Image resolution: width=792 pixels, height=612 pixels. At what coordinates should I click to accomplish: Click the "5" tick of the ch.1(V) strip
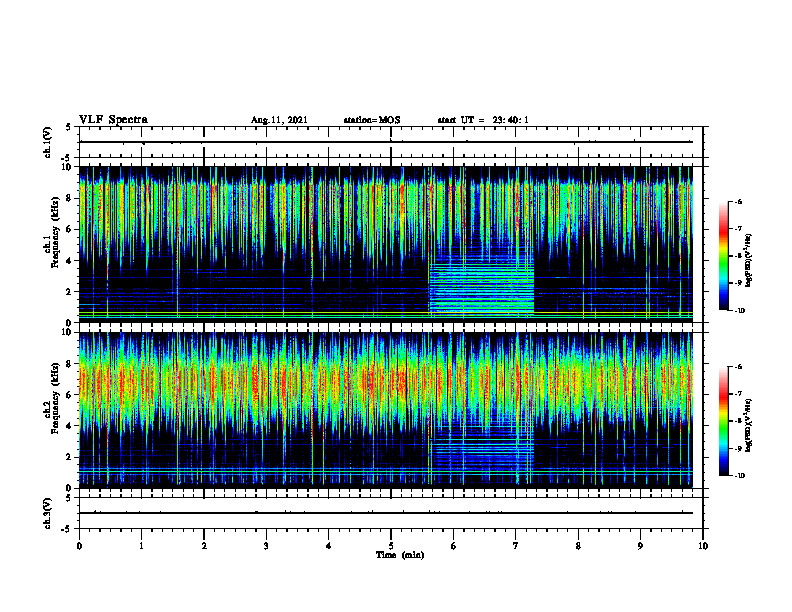point(70,128)
